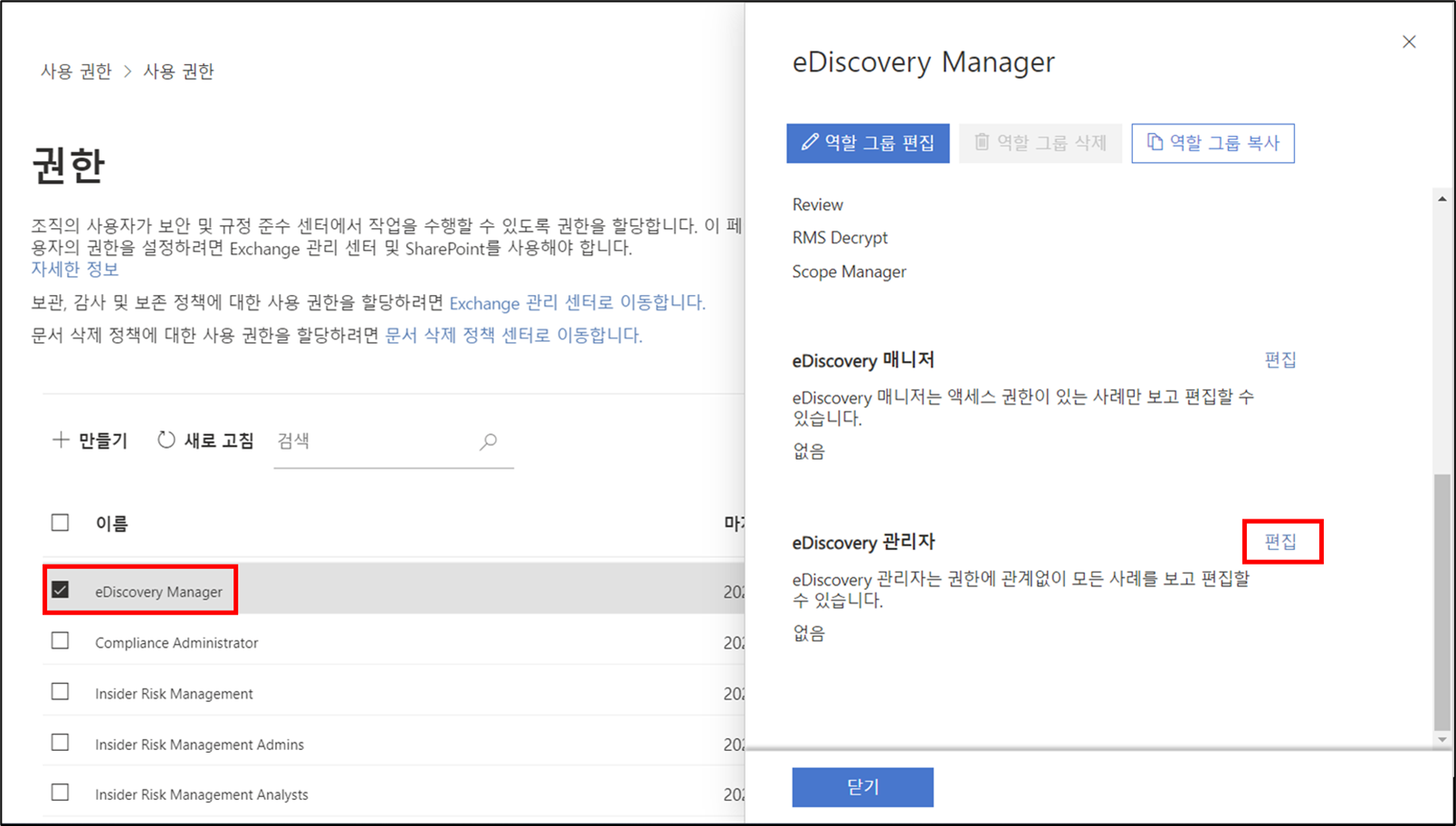Check the Compliance Administrator checkbox
Image resolution: width=1456 pixels, height=826 pixels.
pyautogui.click(x=60, y=641)
